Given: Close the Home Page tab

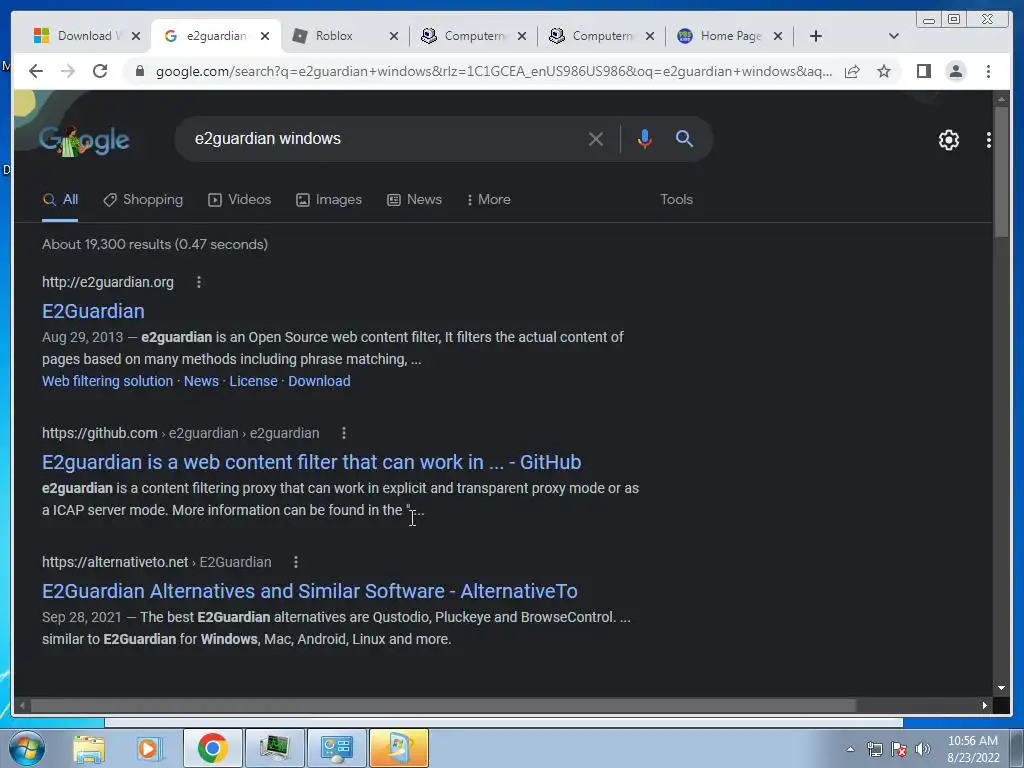Looking at the screenshot, I should coord(778,36).
